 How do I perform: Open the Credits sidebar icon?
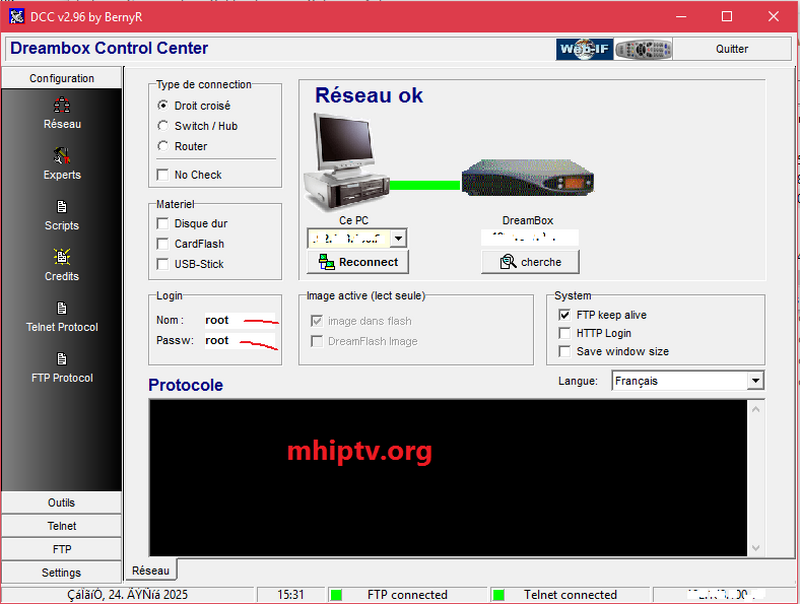coord(62,257)
